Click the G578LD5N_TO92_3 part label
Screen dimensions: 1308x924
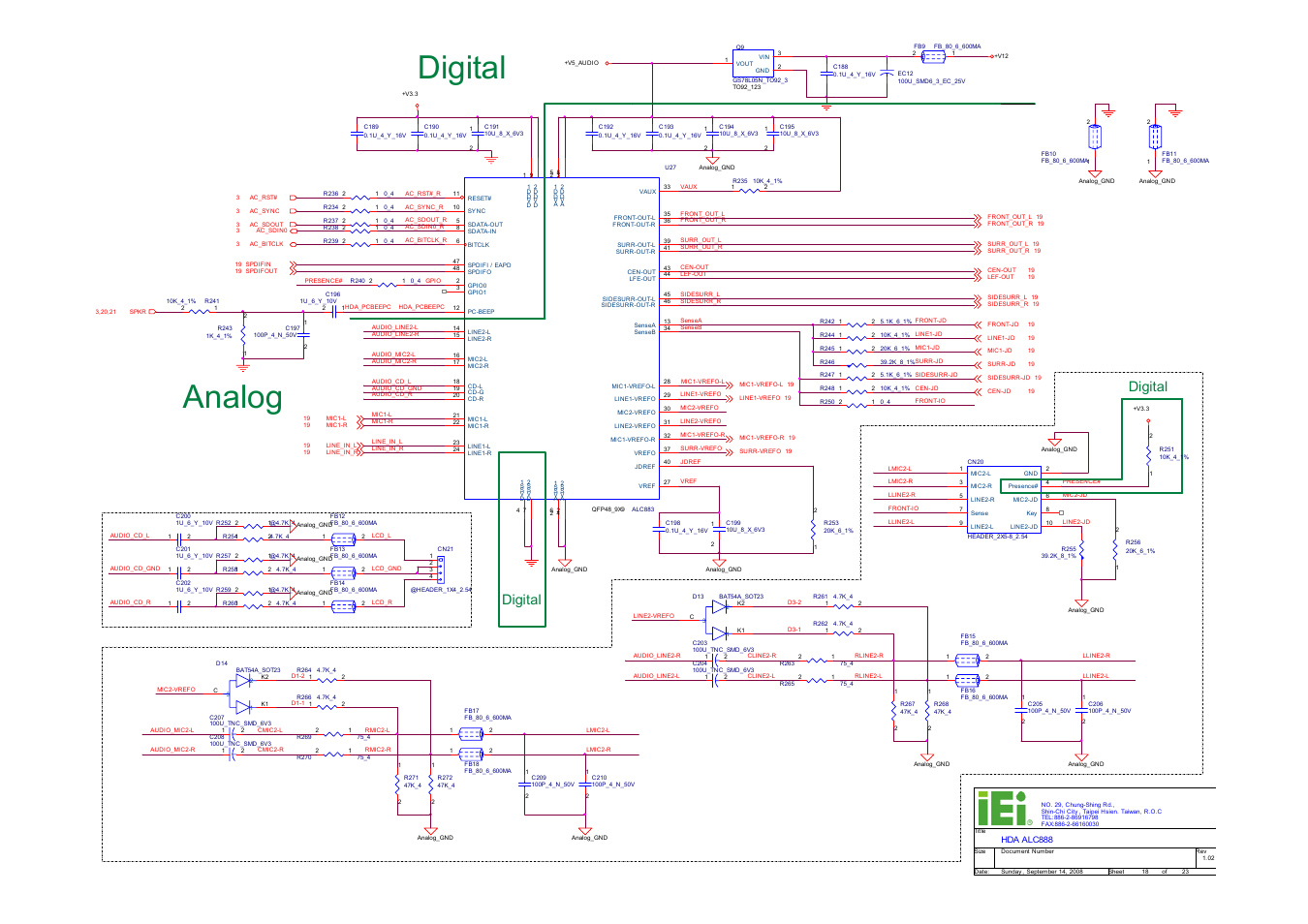[761, 80]
